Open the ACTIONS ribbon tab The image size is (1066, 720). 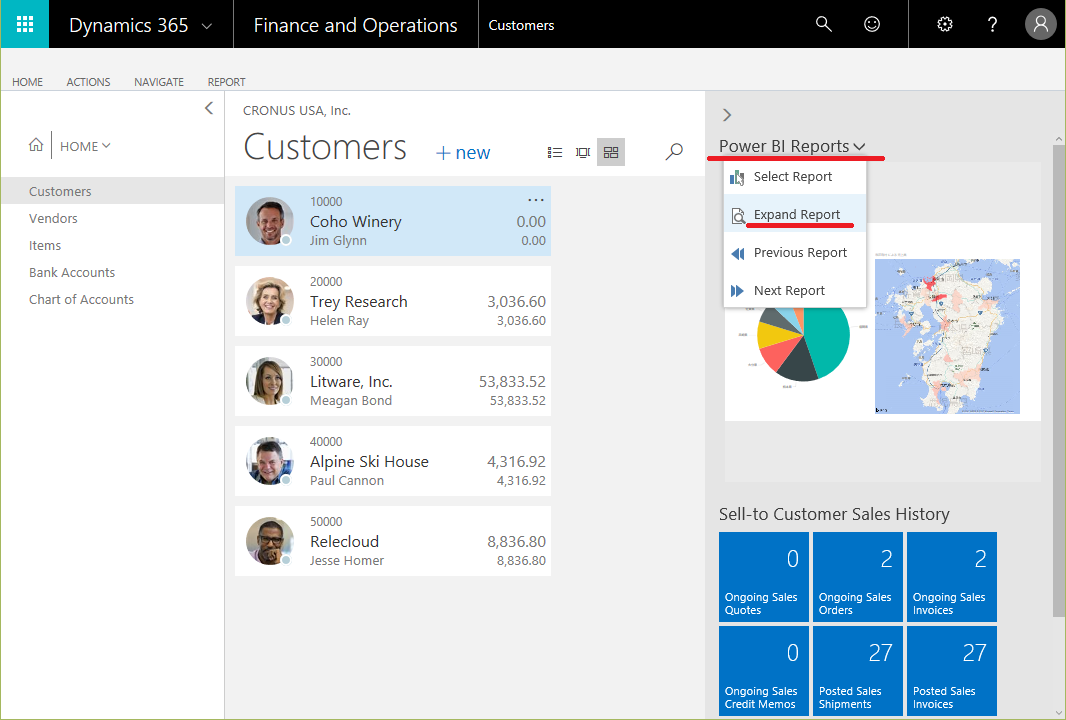pyautogui.click(x=88, y=82)
